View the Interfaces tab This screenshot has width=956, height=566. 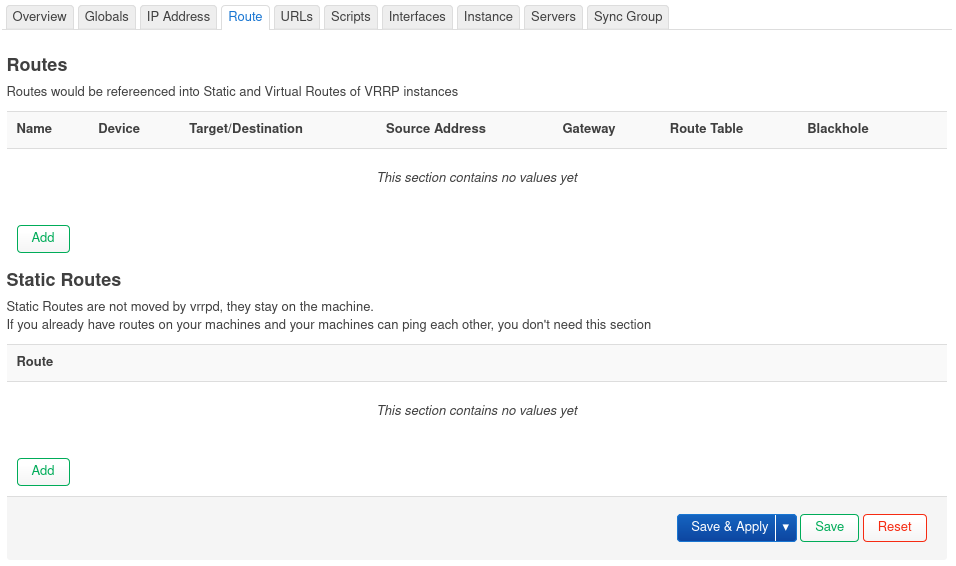[x=417, y=17]
